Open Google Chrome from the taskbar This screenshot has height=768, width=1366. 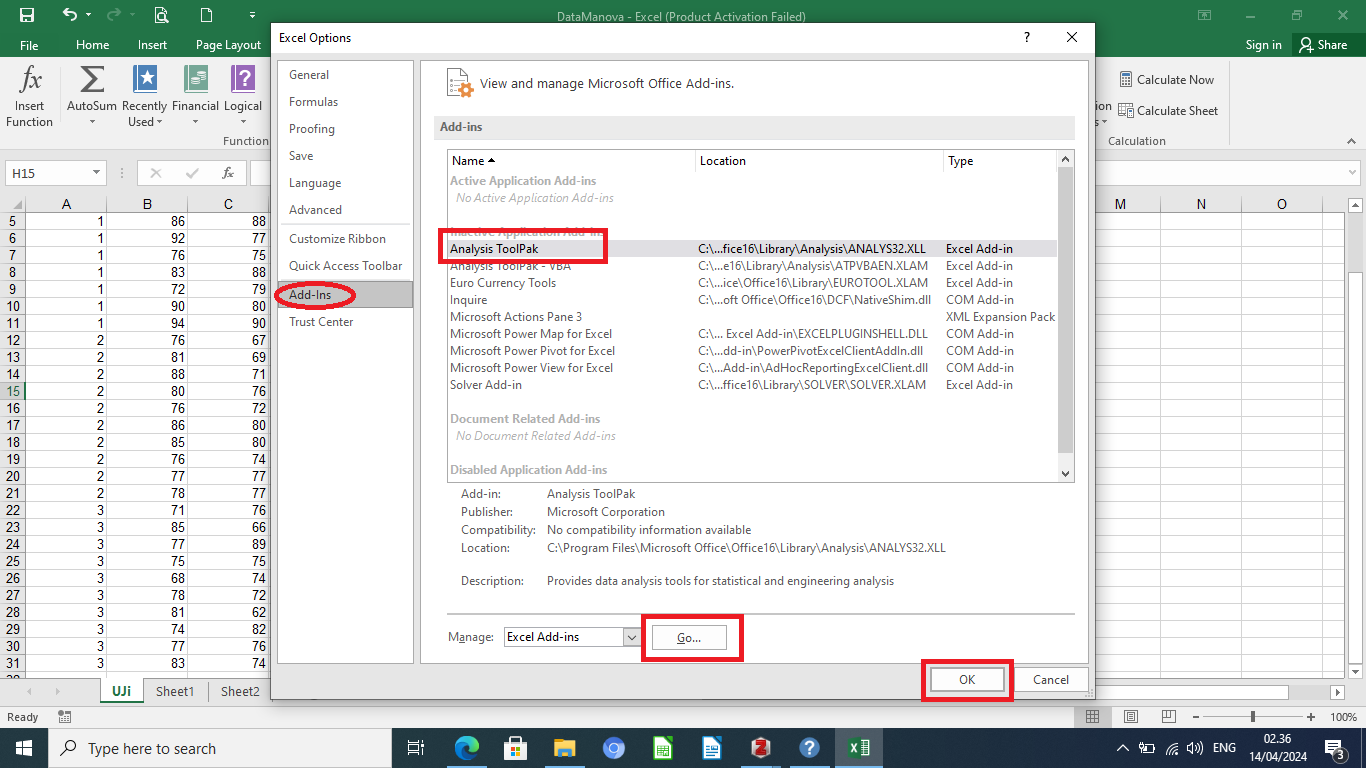tap(613, 748)
